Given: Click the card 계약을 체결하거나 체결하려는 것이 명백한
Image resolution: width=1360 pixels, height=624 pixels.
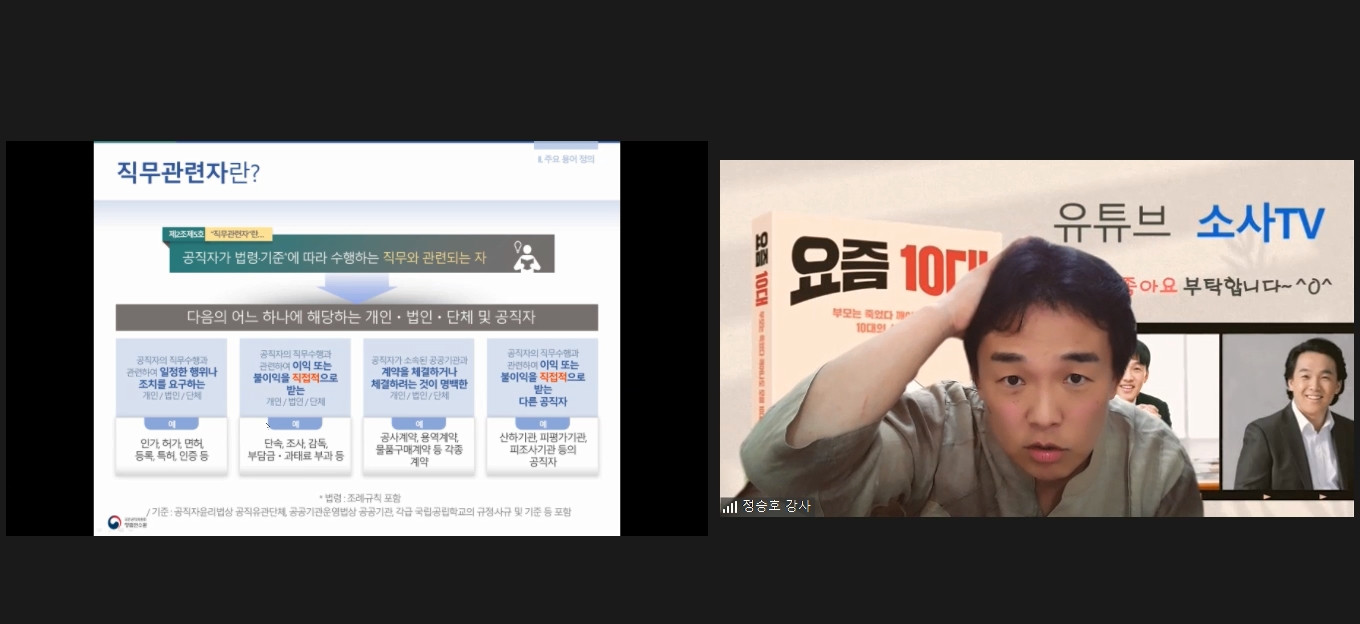Looking at the screenshot, I should coord(419,377).
